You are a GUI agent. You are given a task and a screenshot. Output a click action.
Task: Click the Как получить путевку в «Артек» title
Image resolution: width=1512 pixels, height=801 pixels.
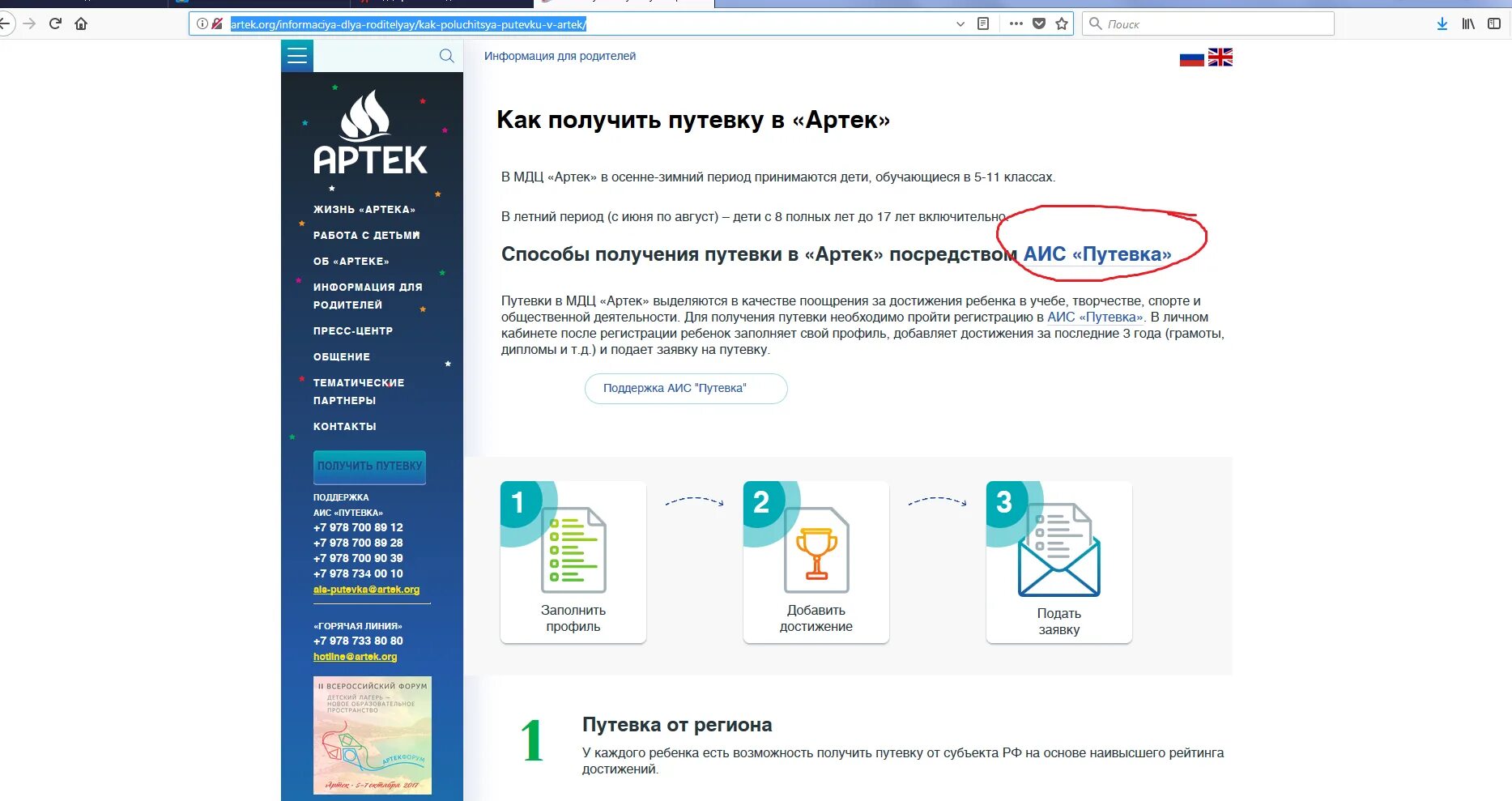(x=693, y=120)
